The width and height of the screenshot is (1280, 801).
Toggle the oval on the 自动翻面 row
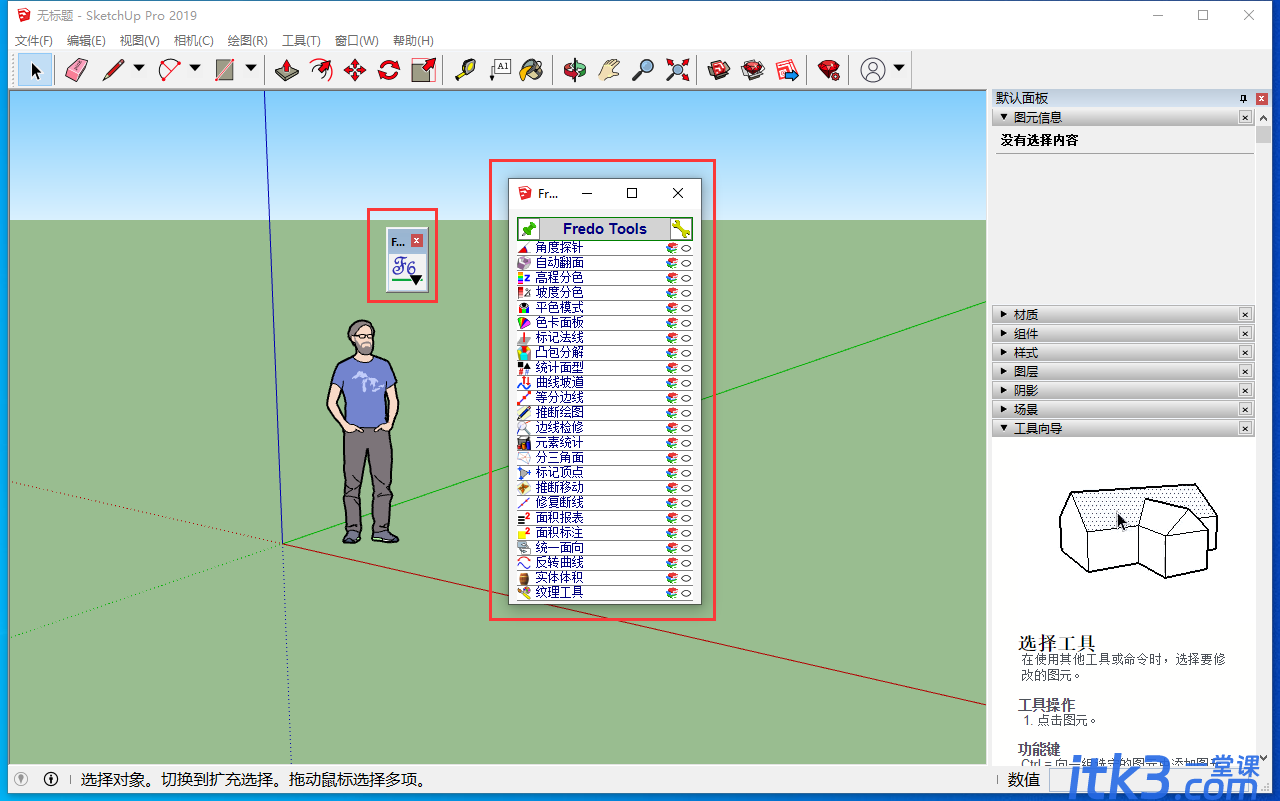[x=687, y=263]
